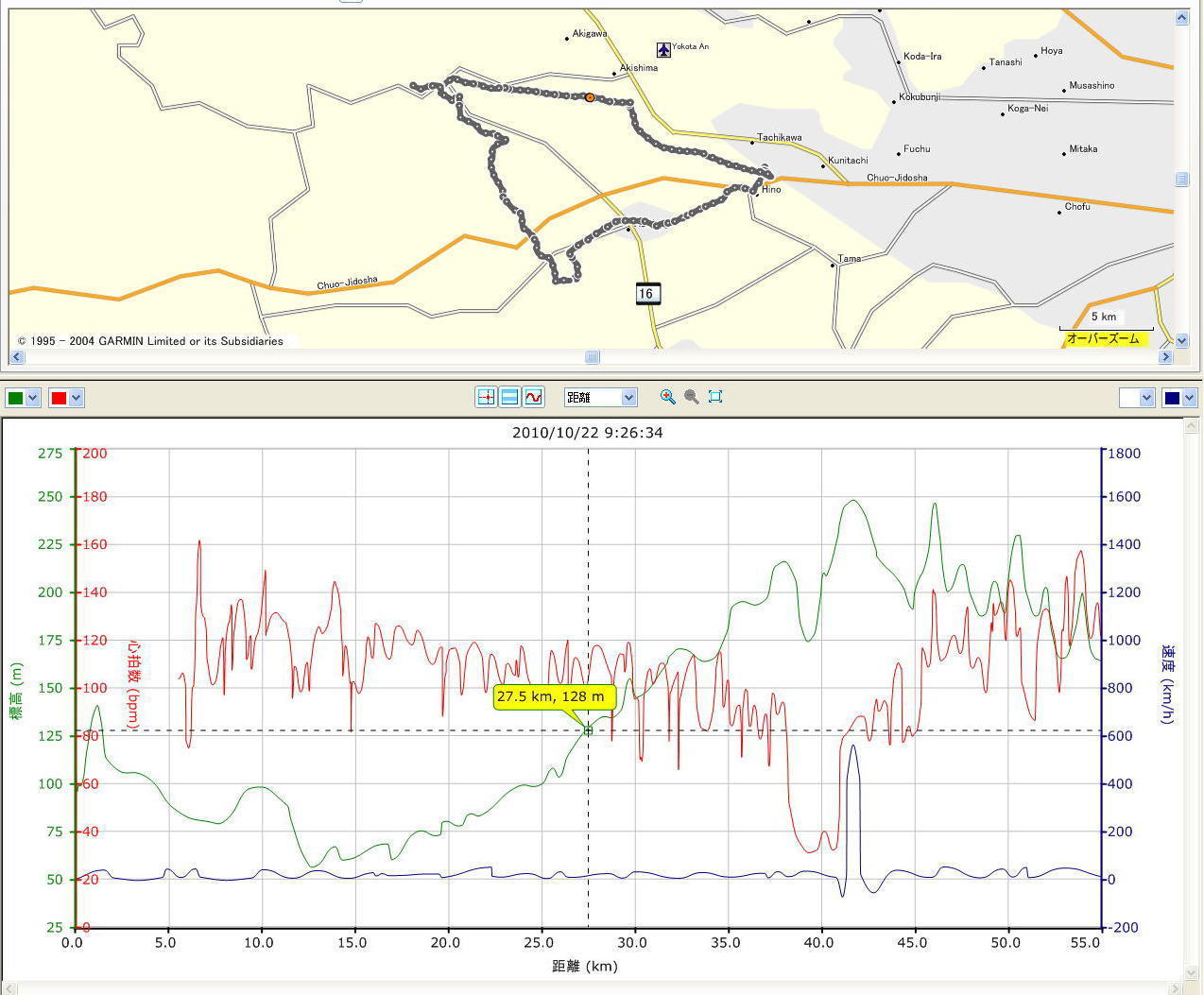Click the zoom in magnifier icon

(x=668, y=397)
